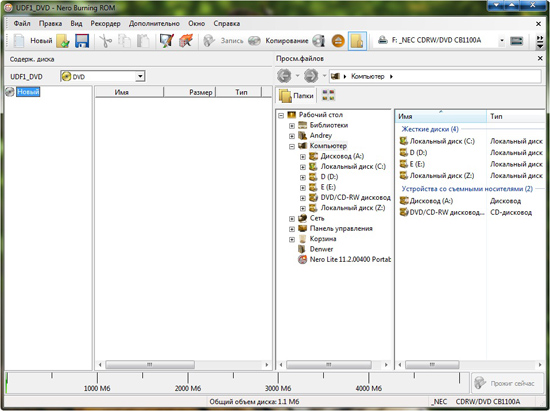Click the 4000 Мб capacity marker

tap(368, 388)
